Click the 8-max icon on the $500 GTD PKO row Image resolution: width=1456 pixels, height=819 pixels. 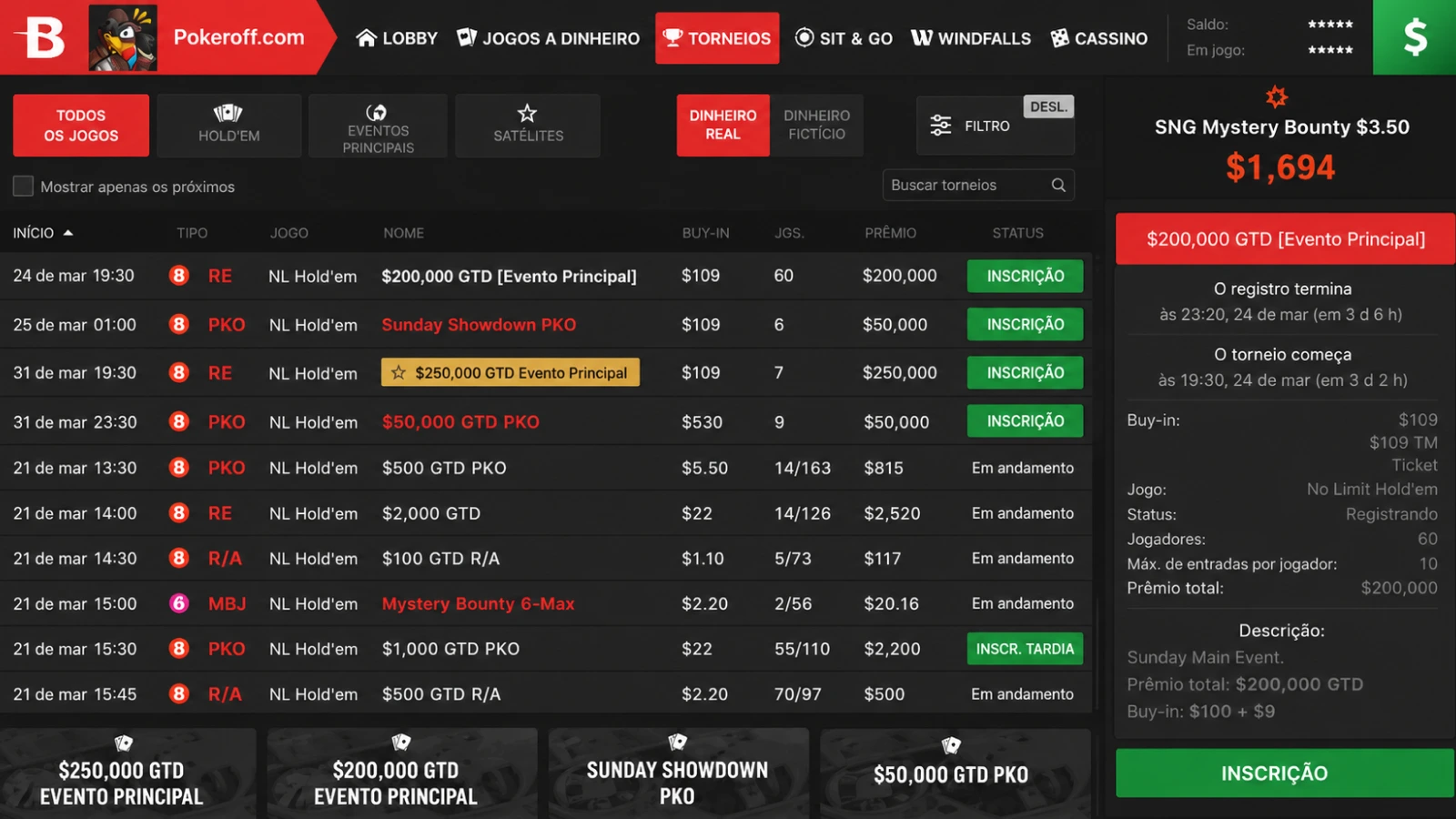(x=179, y=468)
